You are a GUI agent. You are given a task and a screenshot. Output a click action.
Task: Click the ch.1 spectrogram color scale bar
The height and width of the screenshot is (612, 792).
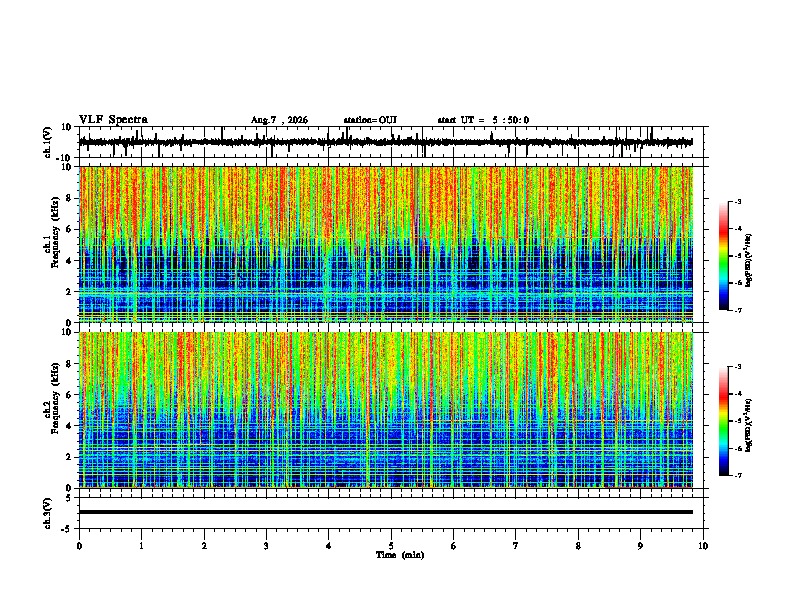coord(723,256)
